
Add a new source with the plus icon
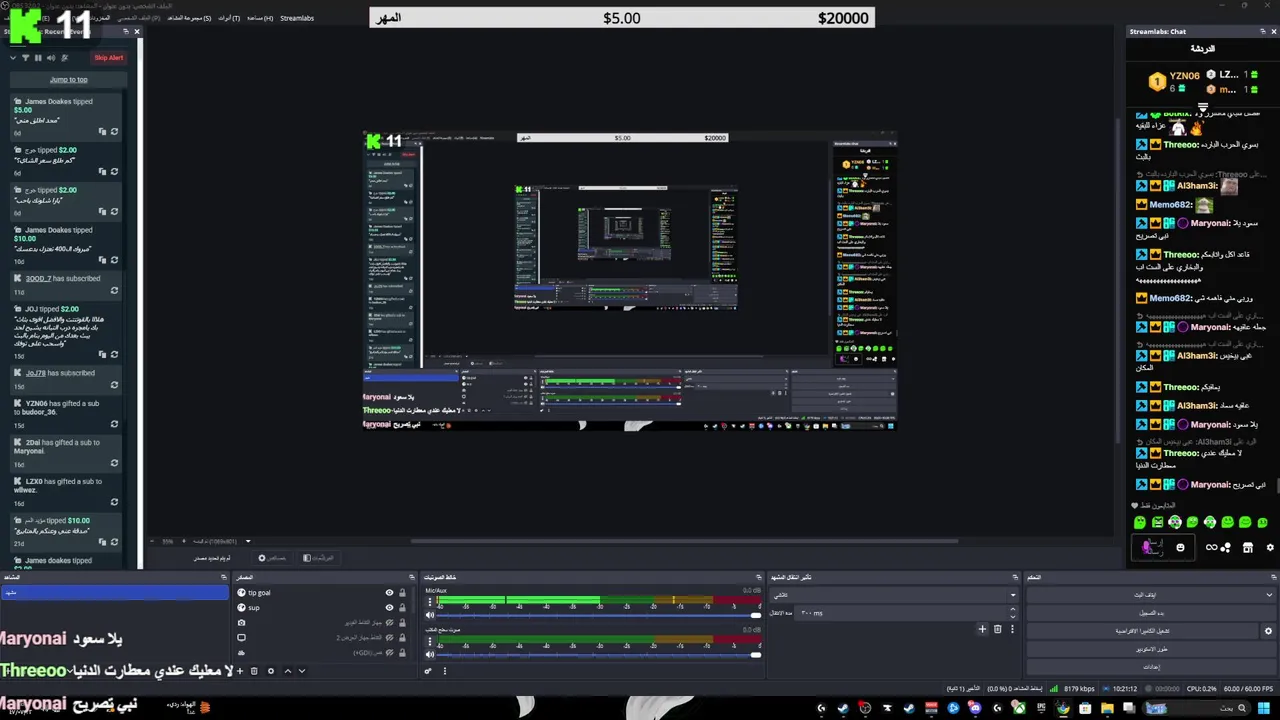(x=240, y=671)
